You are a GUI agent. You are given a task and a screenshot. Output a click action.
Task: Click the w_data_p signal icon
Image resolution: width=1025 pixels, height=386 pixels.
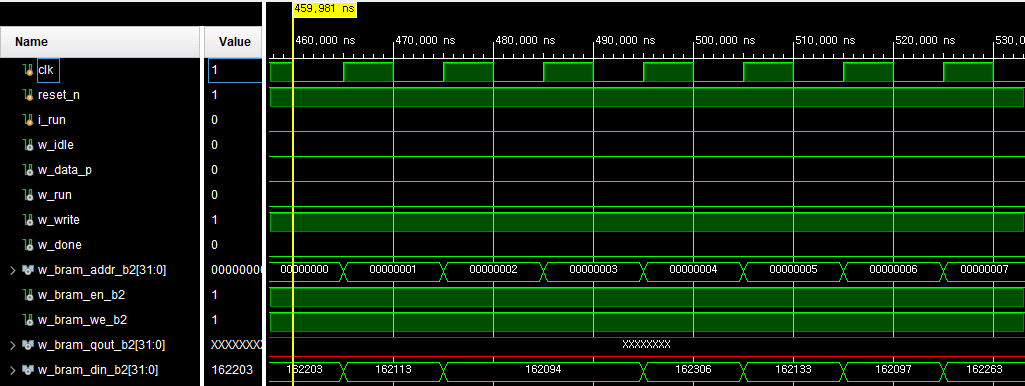point(27,170)
